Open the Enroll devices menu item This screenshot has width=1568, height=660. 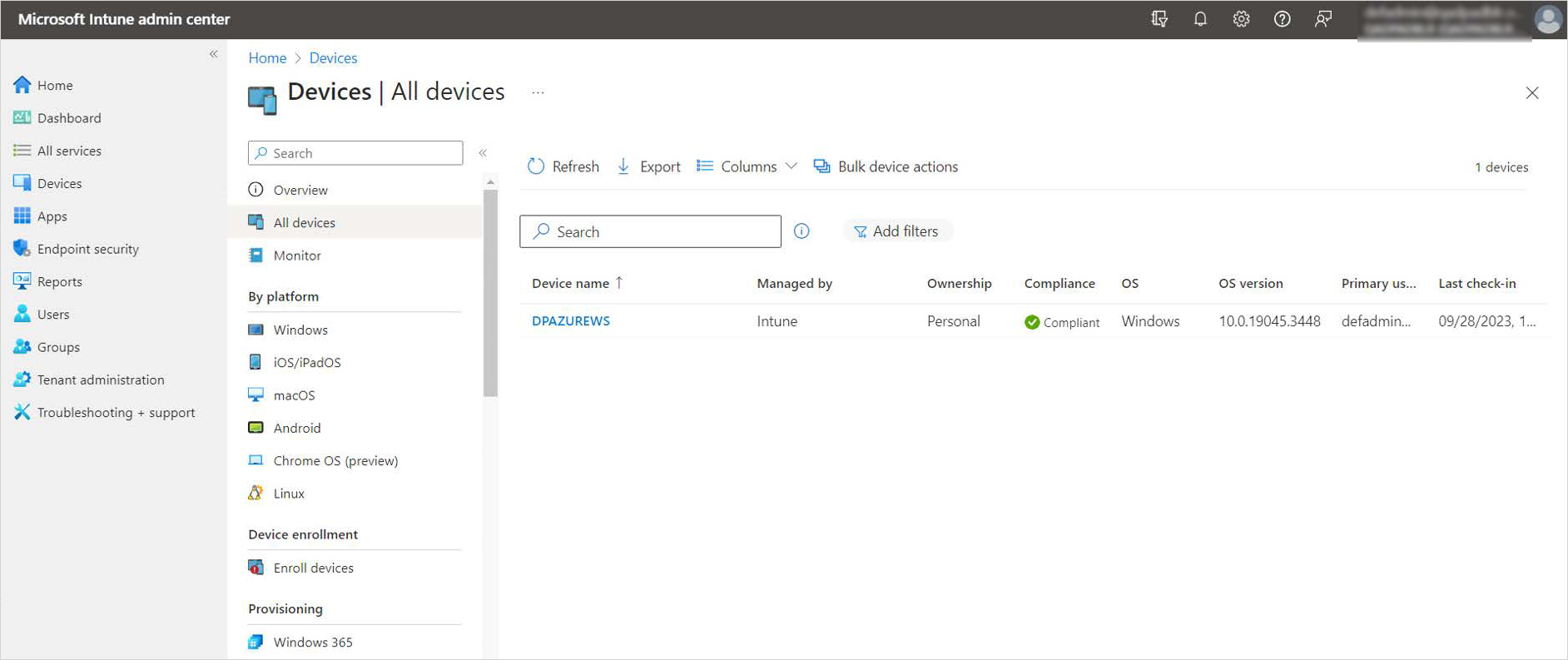tap(313, 568)
